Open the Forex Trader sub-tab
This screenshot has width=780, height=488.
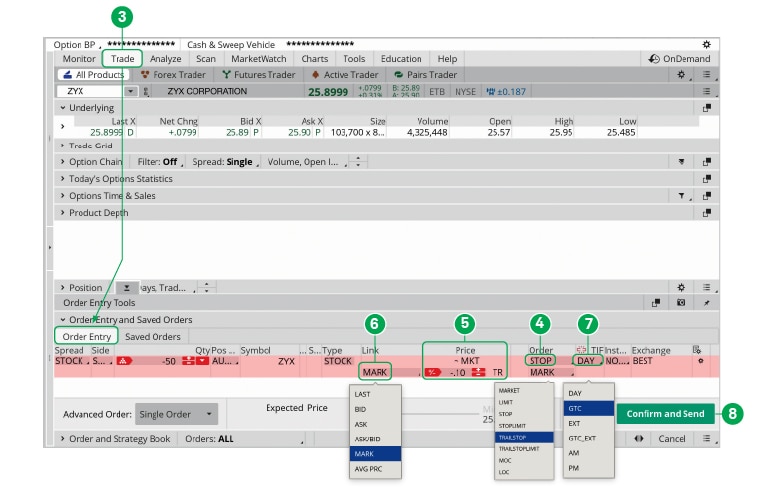coord(173,75)
